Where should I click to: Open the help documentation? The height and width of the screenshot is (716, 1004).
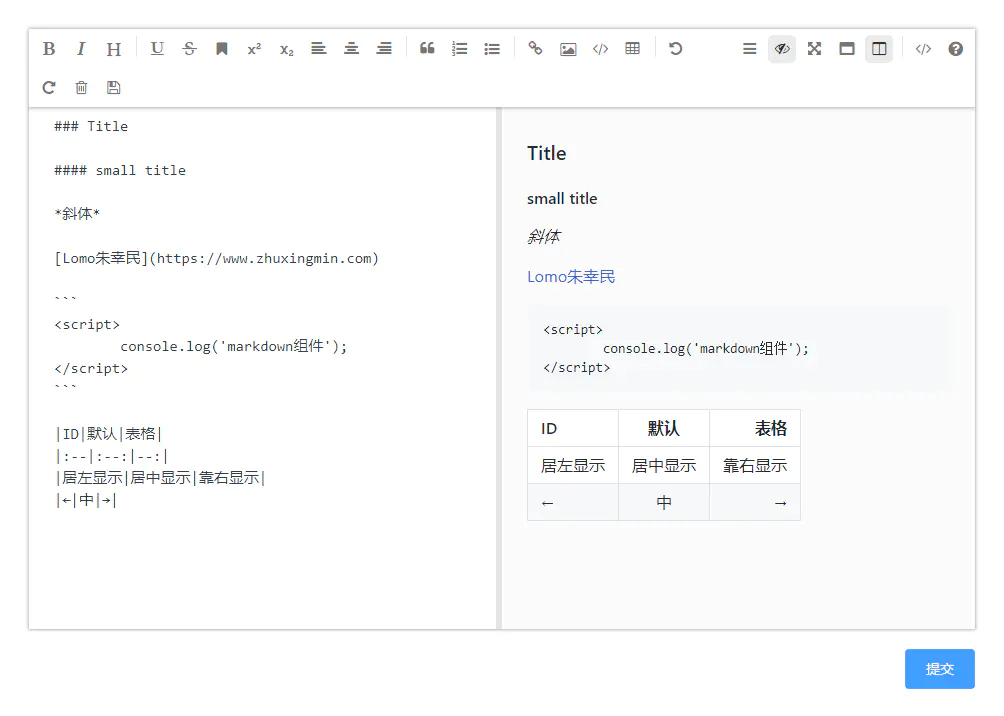point(955,49)
